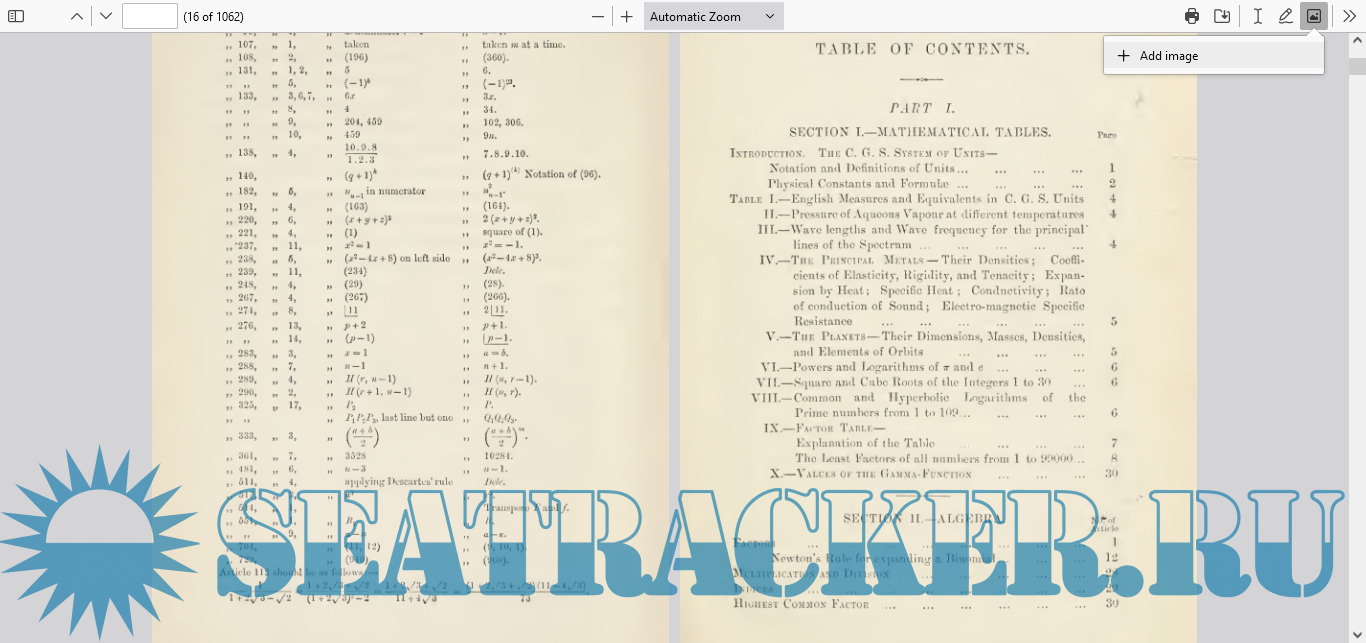The image size is (1366, 643).
Task: Click the page number input field
Action: pos(150,16)
